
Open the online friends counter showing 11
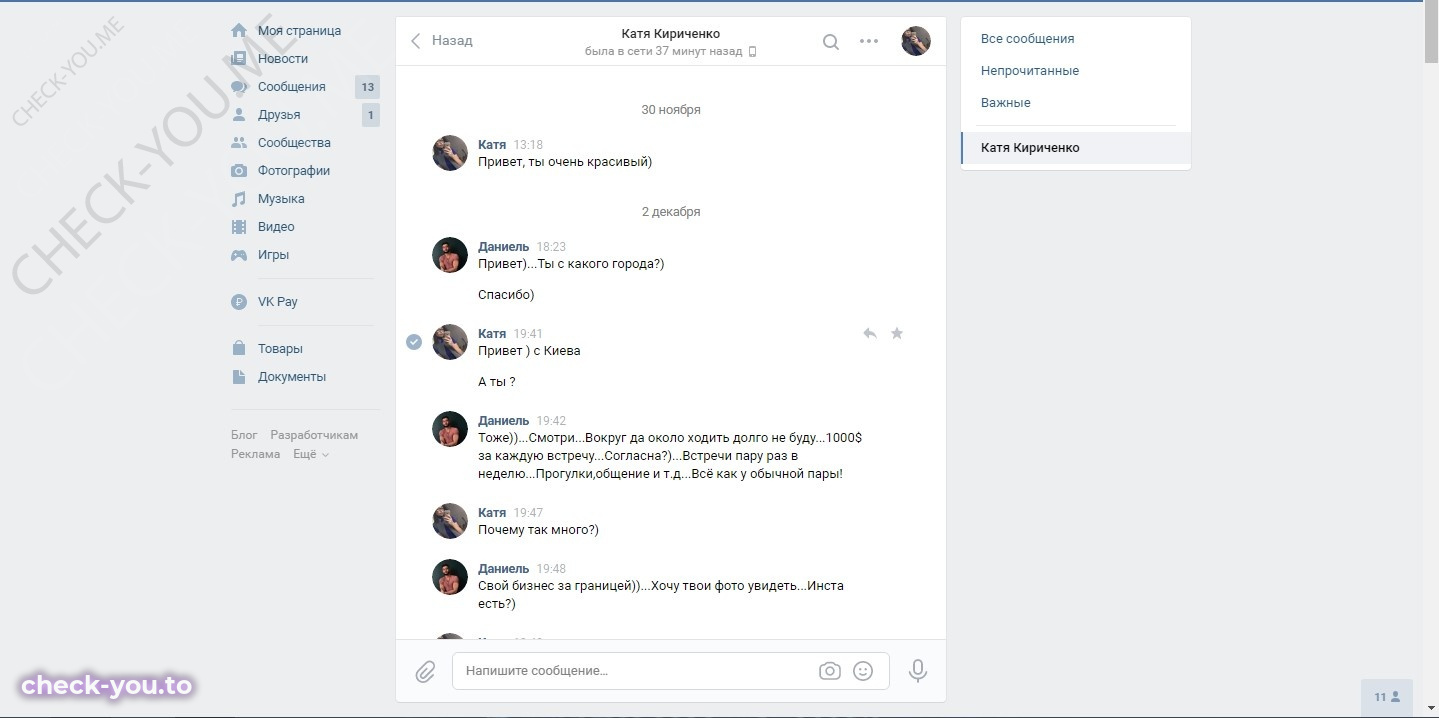click(1387, 697)
